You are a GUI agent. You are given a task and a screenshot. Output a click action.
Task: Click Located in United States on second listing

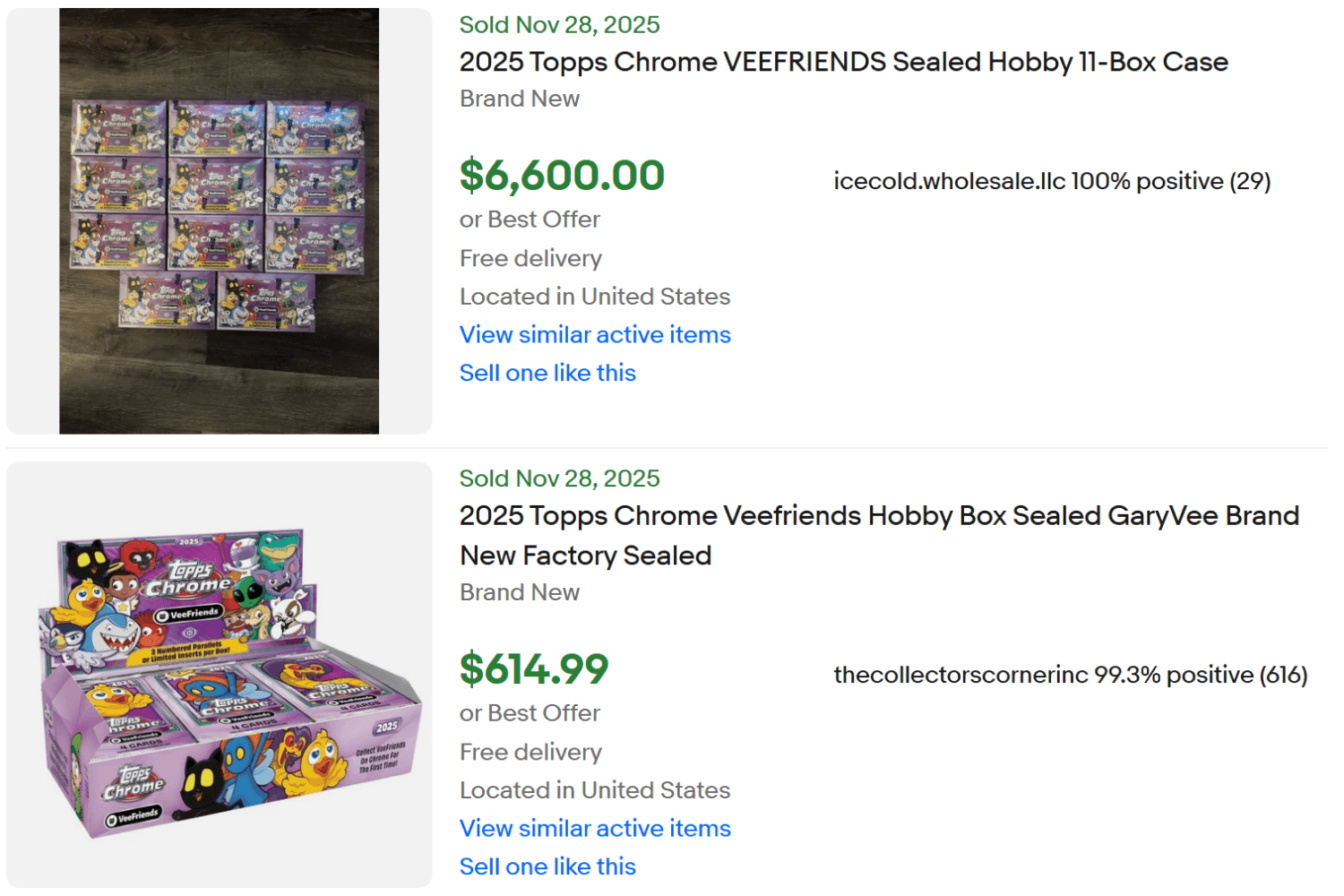[x=594, y=790]
